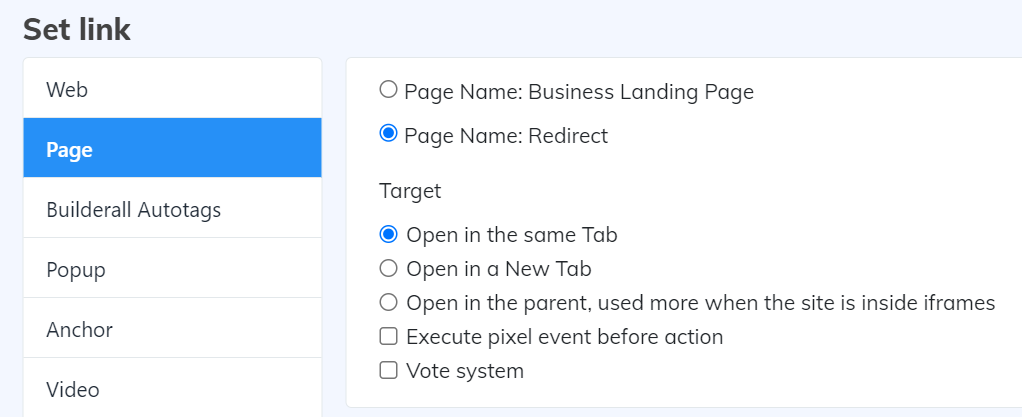Click the 'Page Name: Business Landing Page' label text
This screenshot has height=417, width=1022.
pyautogui.click(x=578, y=92)
